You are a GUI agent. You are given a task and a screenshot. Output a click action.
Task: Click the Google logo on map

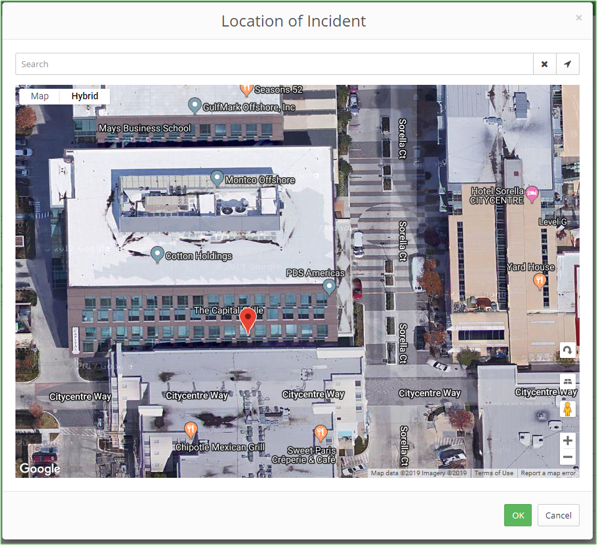coord(40,469)
